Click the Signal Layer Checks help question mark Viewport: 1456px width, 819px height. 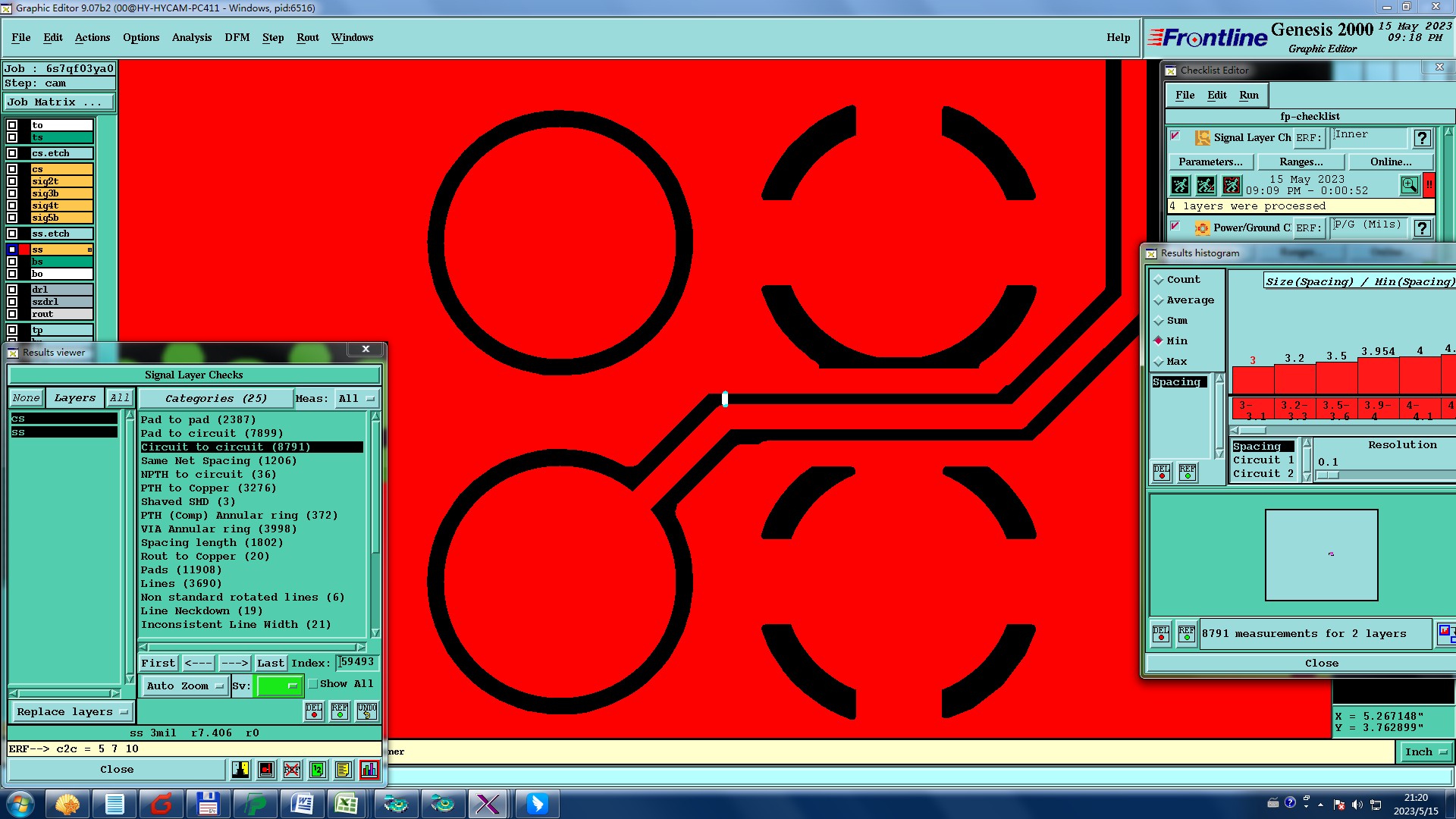click(1422, 138)
